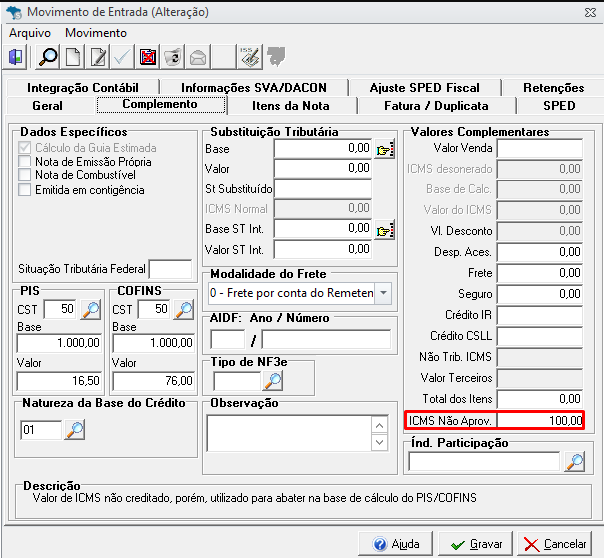Click Natureza da Base do Crédito code field
Image resolution: width=604 pixels, height=558 pixels.
41,430
